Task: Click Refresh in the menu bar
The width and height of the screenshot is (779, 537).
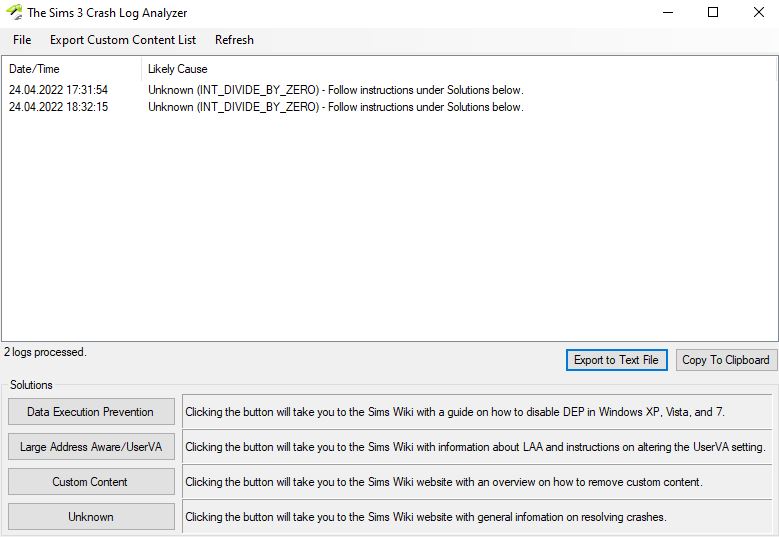Action: (234, 40)
